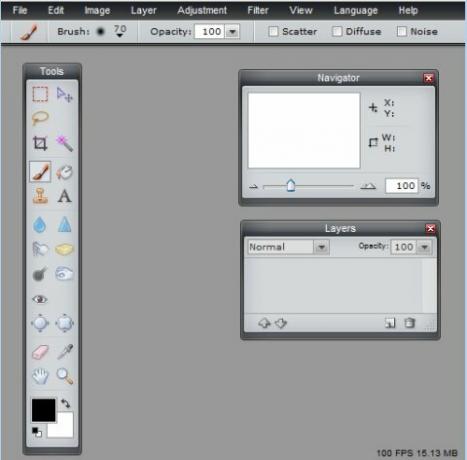Select the Lasso tool
The width and height of the screenshot is (467, 460).
click(40, 118)
